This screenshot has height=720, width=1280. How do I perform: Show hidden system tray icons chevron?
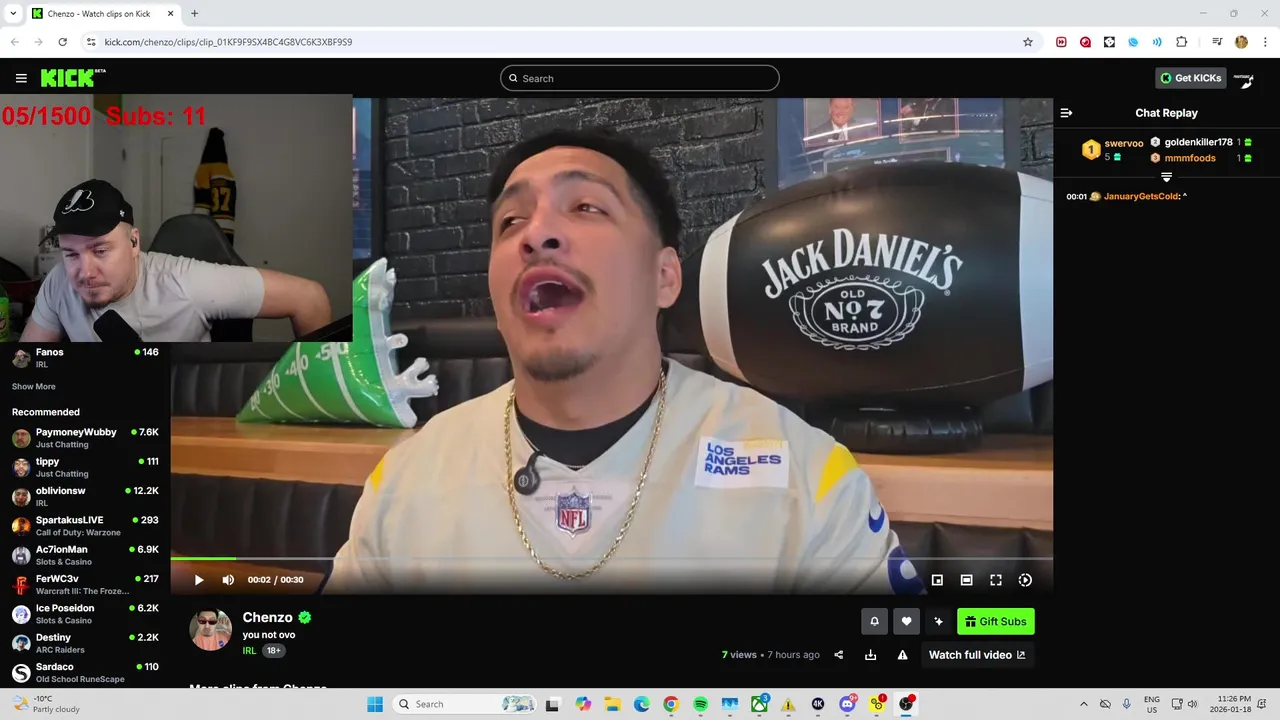point(1083,704)
